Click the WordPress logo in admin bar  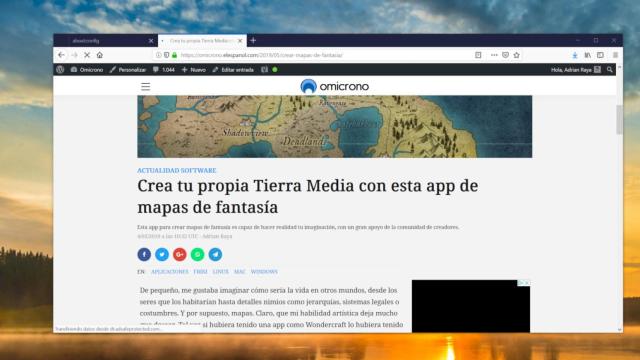coord(60,70)
